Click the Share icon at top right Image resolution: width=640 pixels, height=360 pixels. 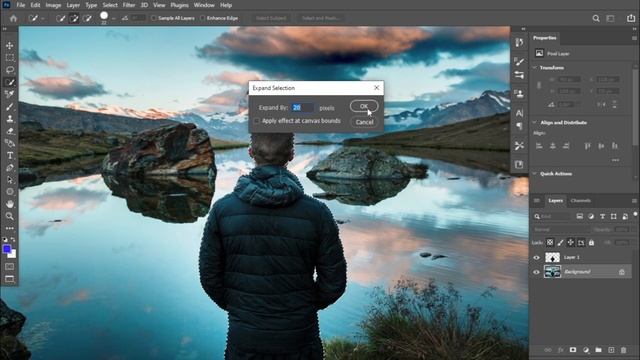[631, 18]
